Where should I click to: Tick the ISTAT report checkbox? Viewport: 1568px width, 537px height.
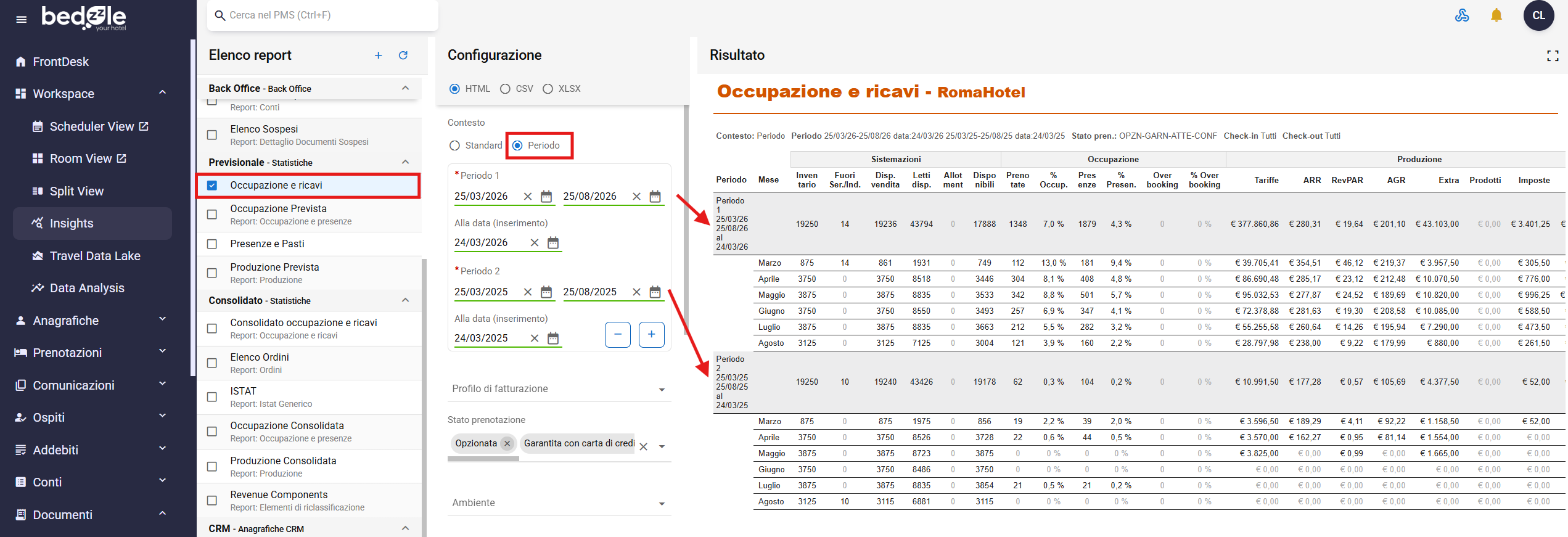coord(212,397)
